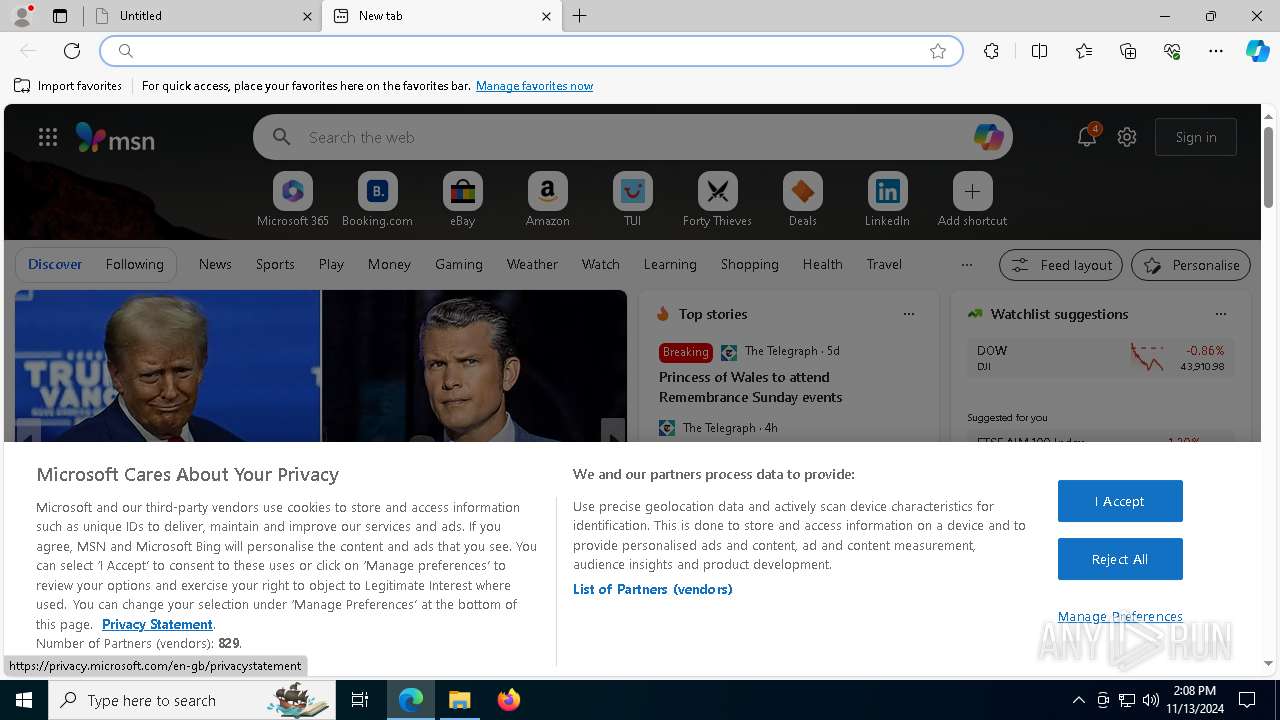Open Top stories card options
This screenshot has height=720, width=1280.
point(909,314)
